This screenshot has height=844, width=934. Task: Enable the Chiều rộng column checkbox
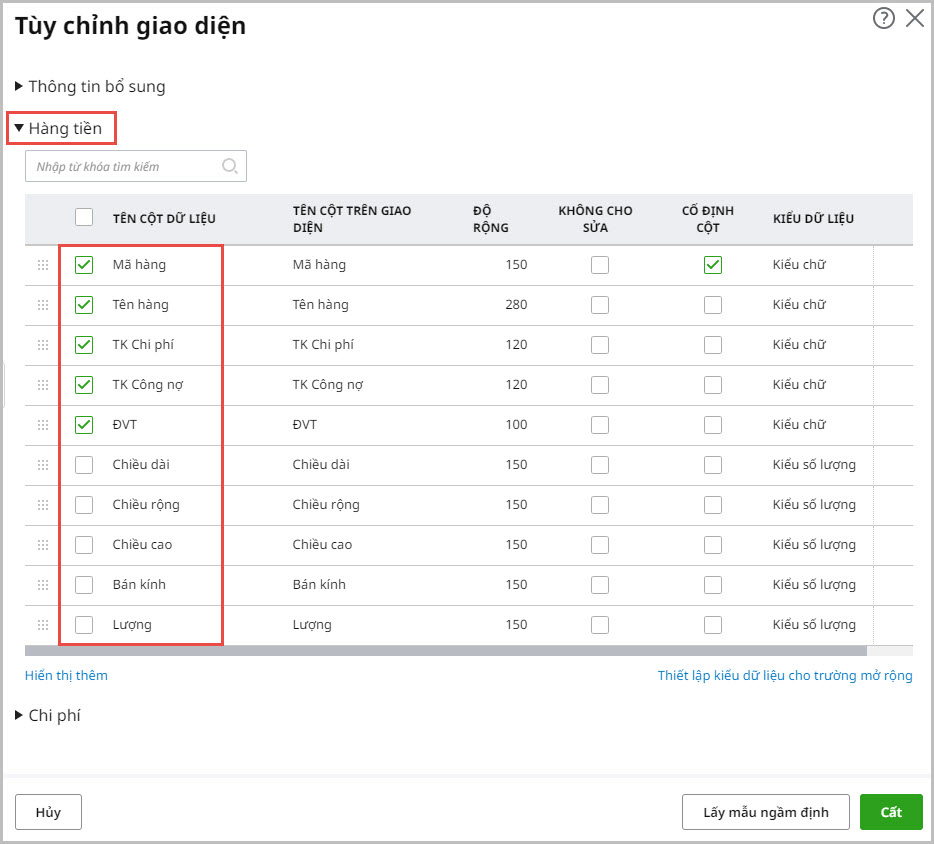point(84,505)
